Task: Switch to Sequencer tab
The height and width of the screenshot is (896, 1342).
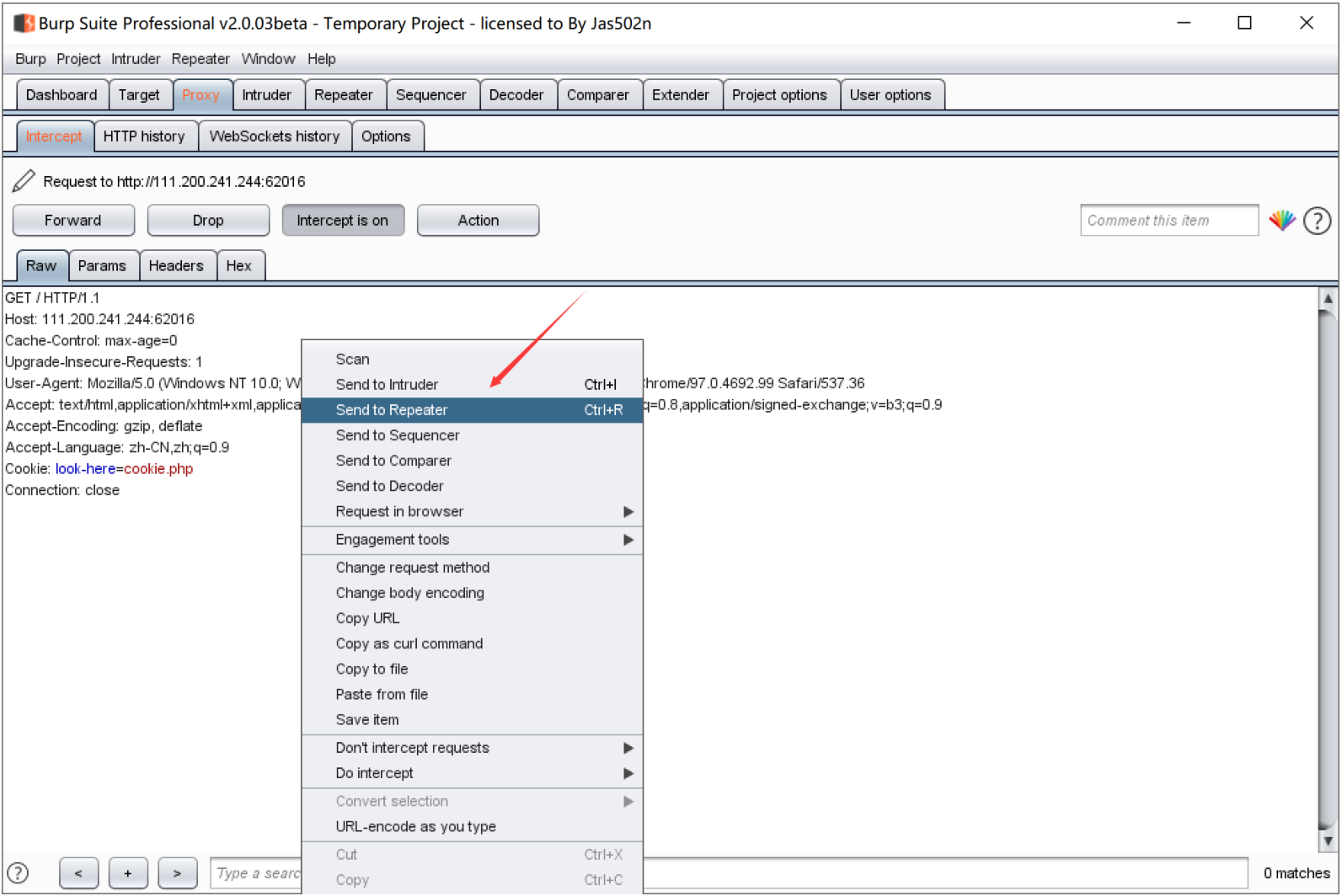Action: 431,95
